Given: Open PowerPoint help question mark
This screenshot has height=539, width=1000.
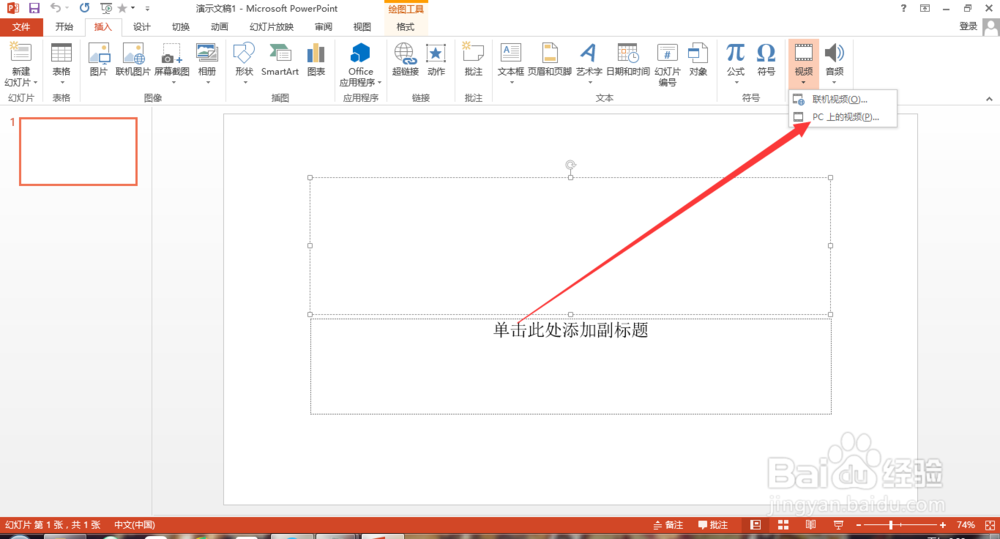Looking at the screenshot, I should tap(903, 8).
